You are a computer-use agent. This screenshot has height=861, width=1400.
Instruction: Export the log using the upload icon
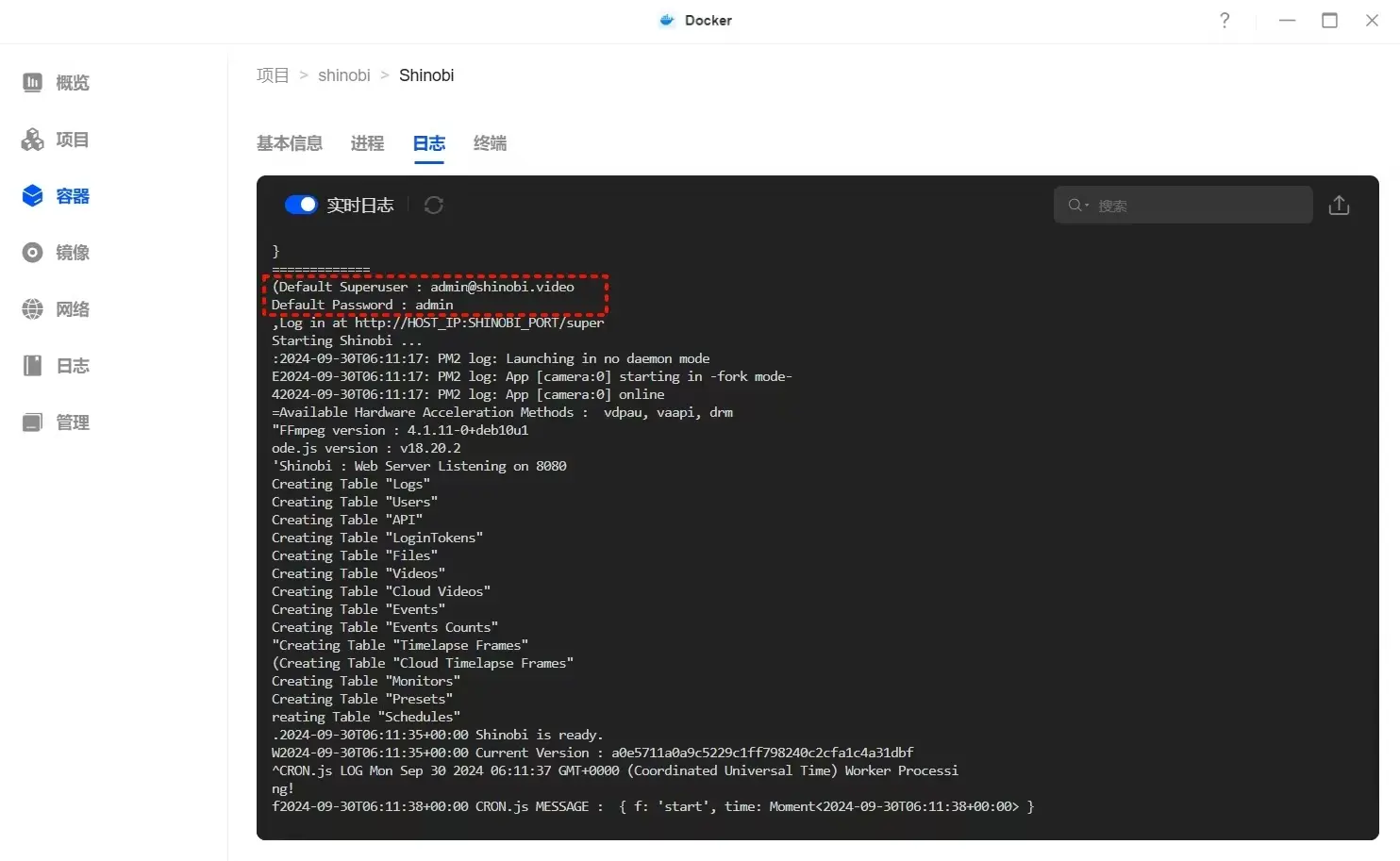[1339, 206]
